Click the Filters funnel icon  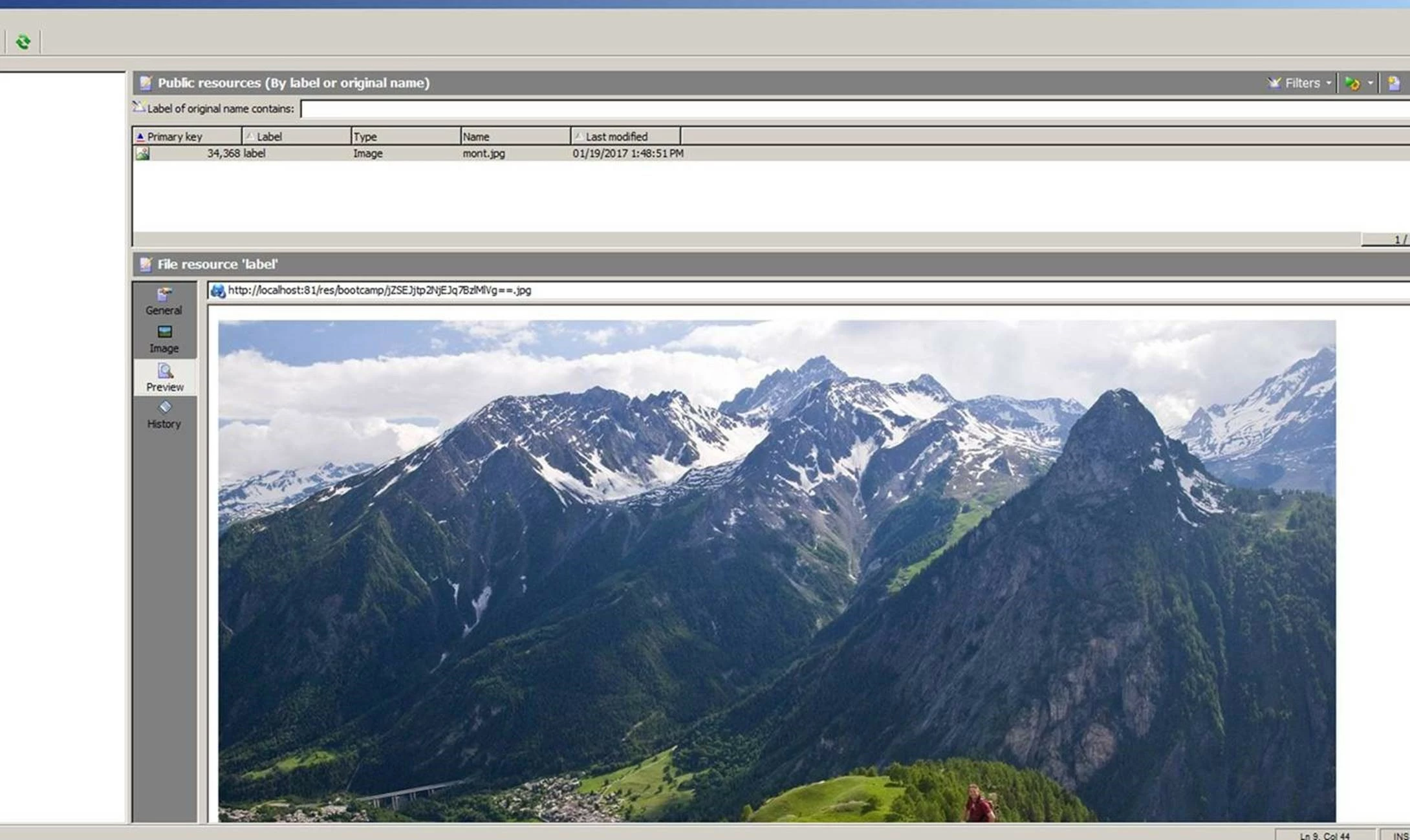pos(1274,83)
